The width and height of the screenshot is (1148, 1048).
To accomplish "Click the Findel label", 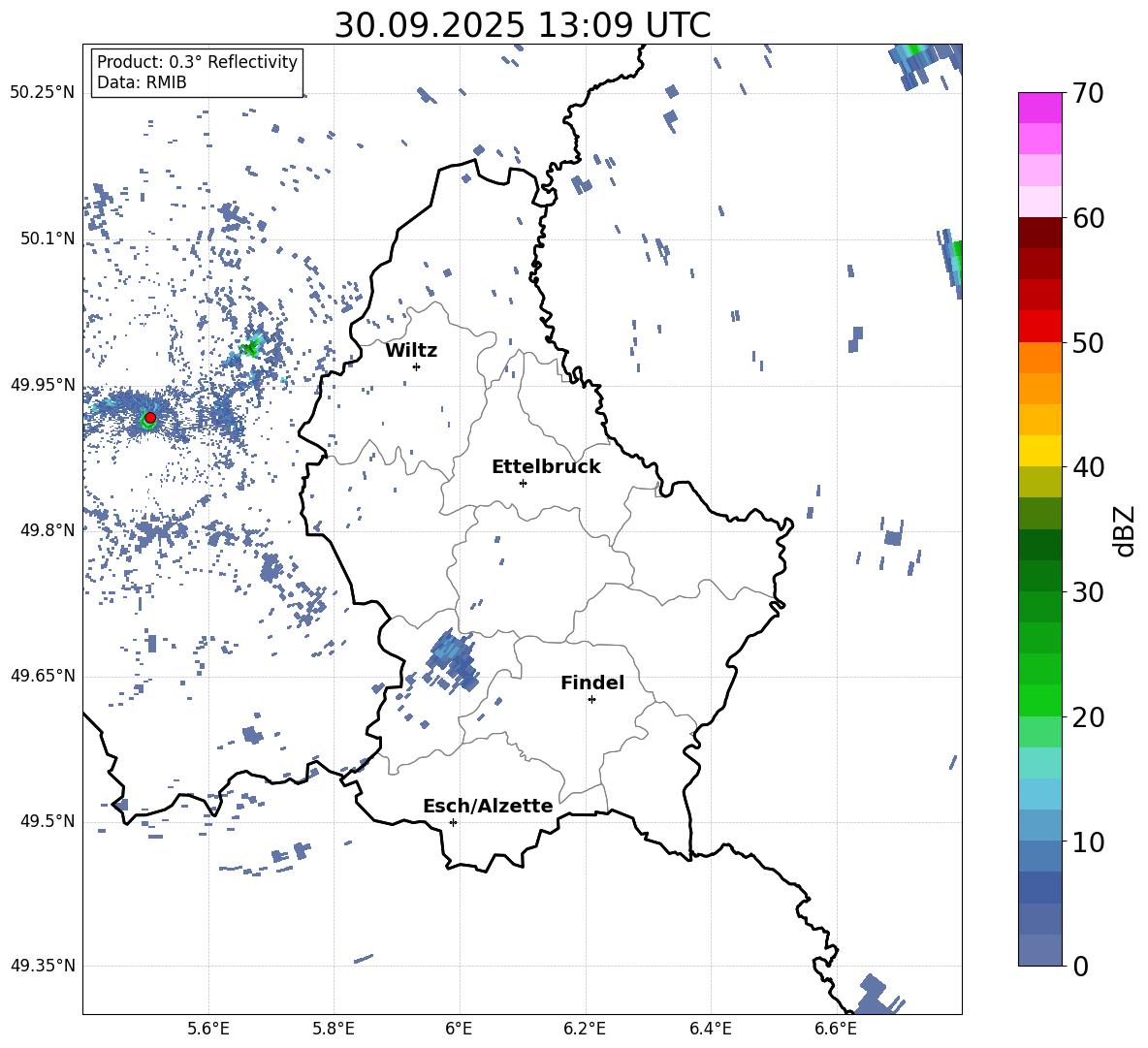I will pos(592,683).
